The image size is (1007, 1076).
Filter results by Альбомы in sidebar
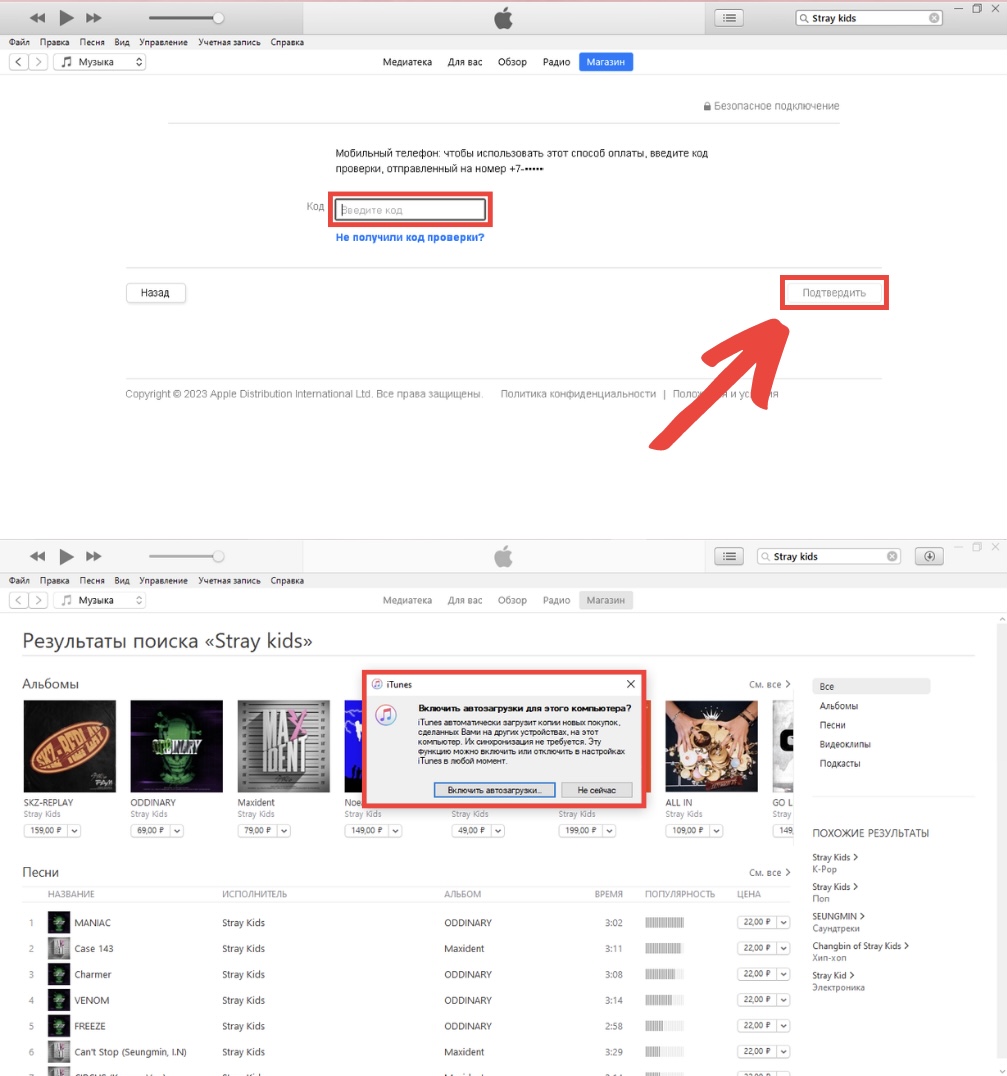click(838, 706)
